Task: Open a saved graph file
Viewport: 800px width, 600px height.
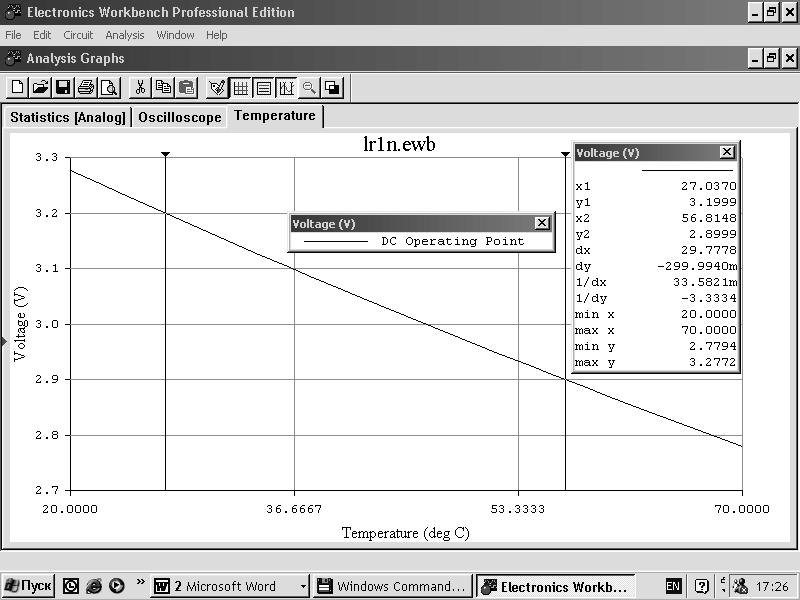Action: [x=40, y=88]
